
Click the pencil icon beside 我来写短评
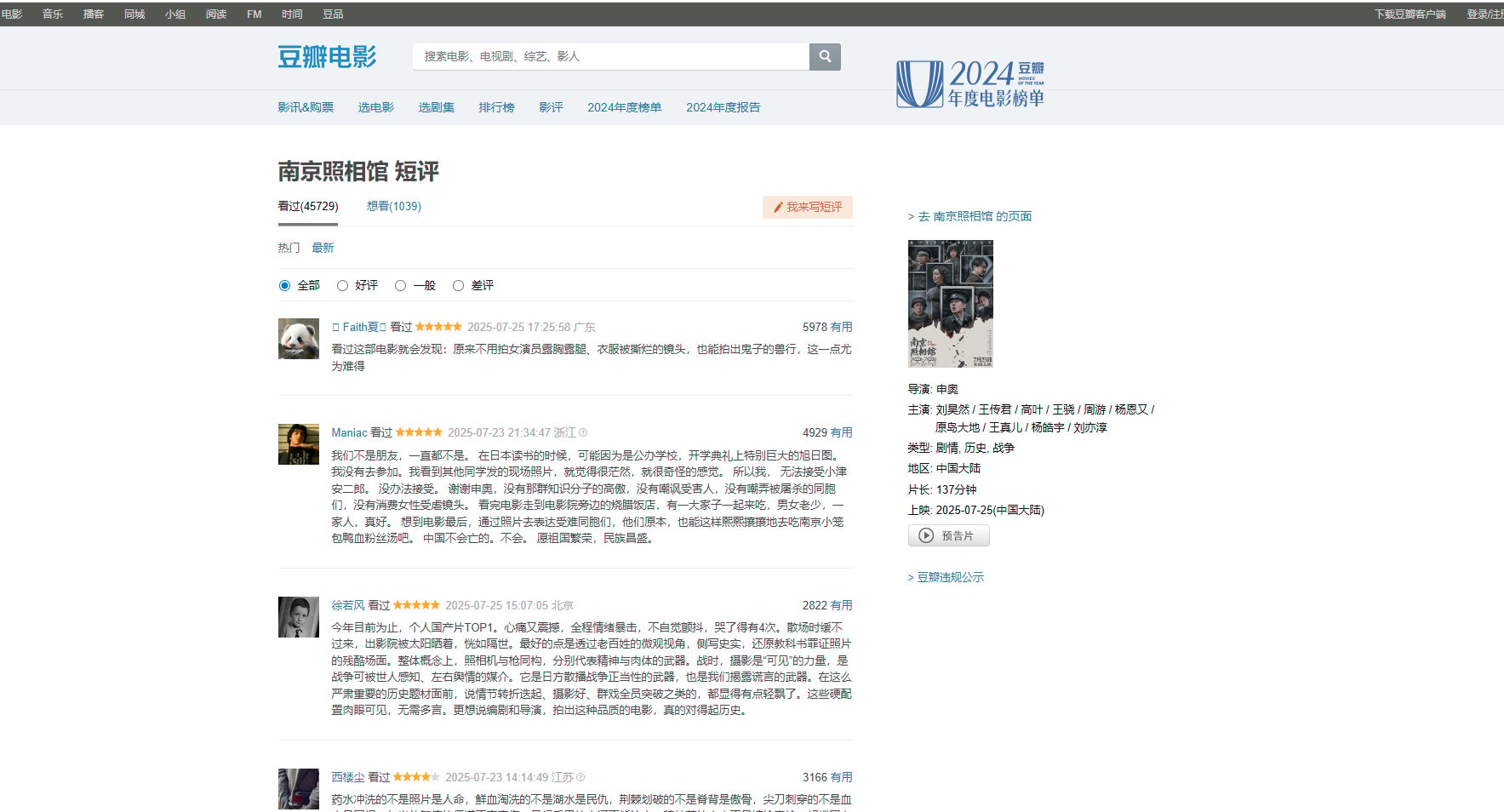(777, 207)
